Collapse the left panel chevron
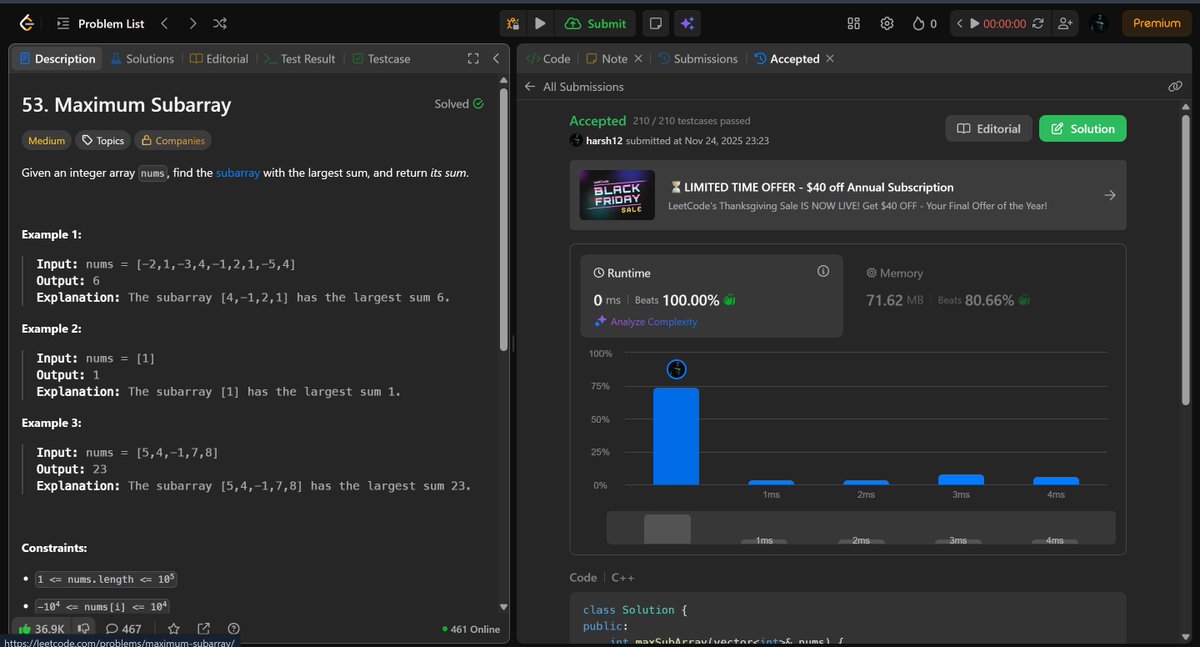1200x647 pixels. [x=495, y=59]
